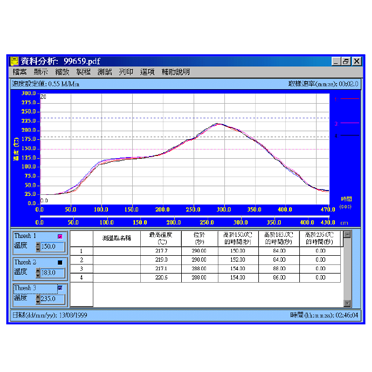Click the 217.7 max temperature cell

[161, 251]
